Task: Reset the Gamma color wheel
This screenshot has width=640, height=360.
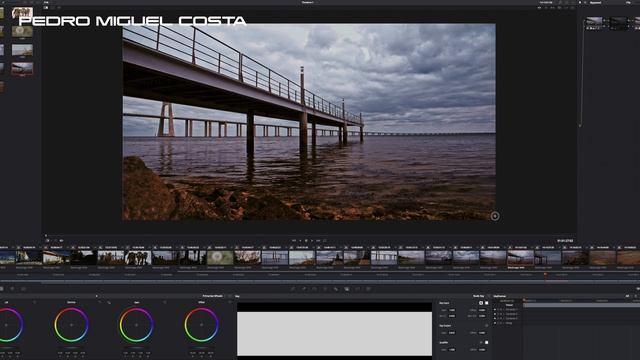Action: (100, 302)
